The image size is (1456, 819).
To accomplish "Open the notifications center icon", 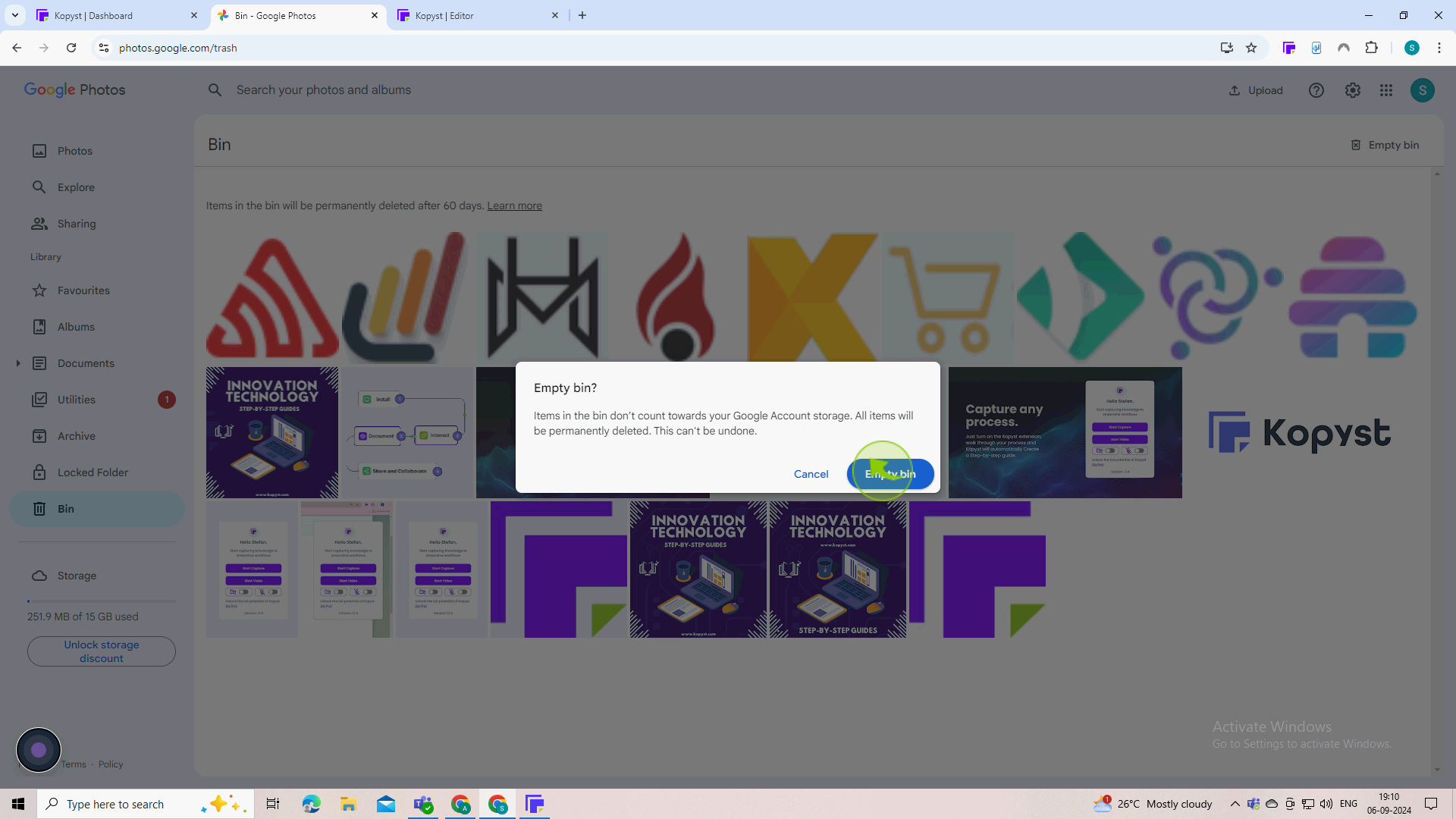I will 1431,804.
